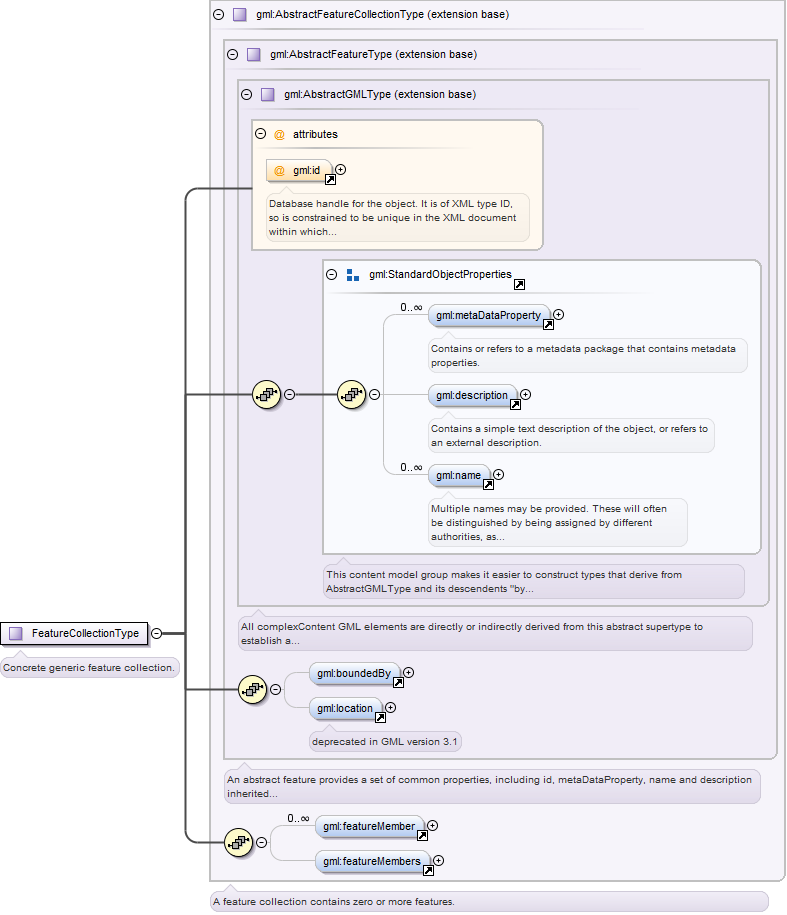Select the gml:featureMember element
The height and width of the screenshot is (915, 787).
click(370, 826)
